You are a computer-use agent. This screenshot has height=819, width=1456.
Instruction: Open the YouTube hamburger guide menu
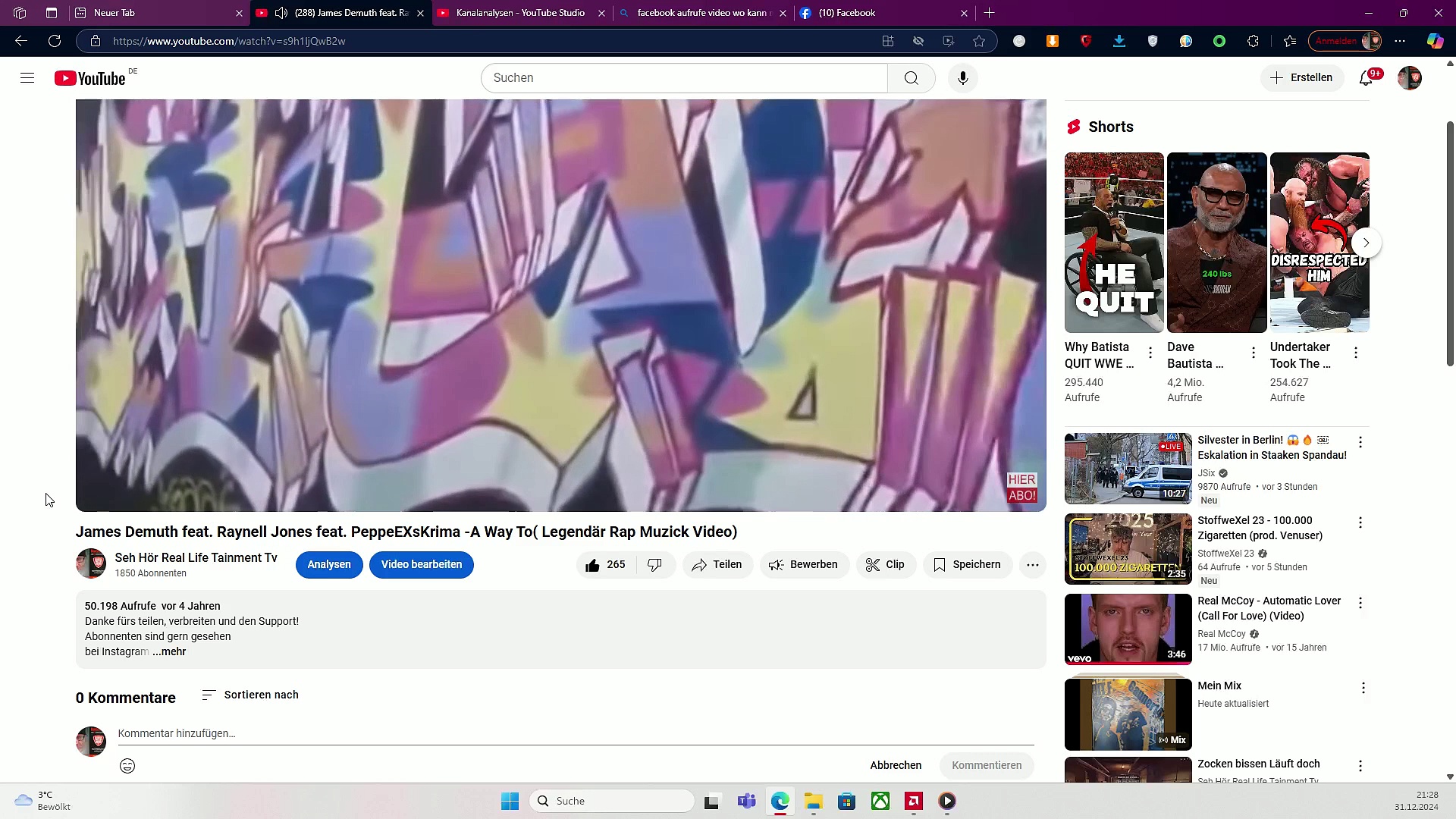pos(27,78)
